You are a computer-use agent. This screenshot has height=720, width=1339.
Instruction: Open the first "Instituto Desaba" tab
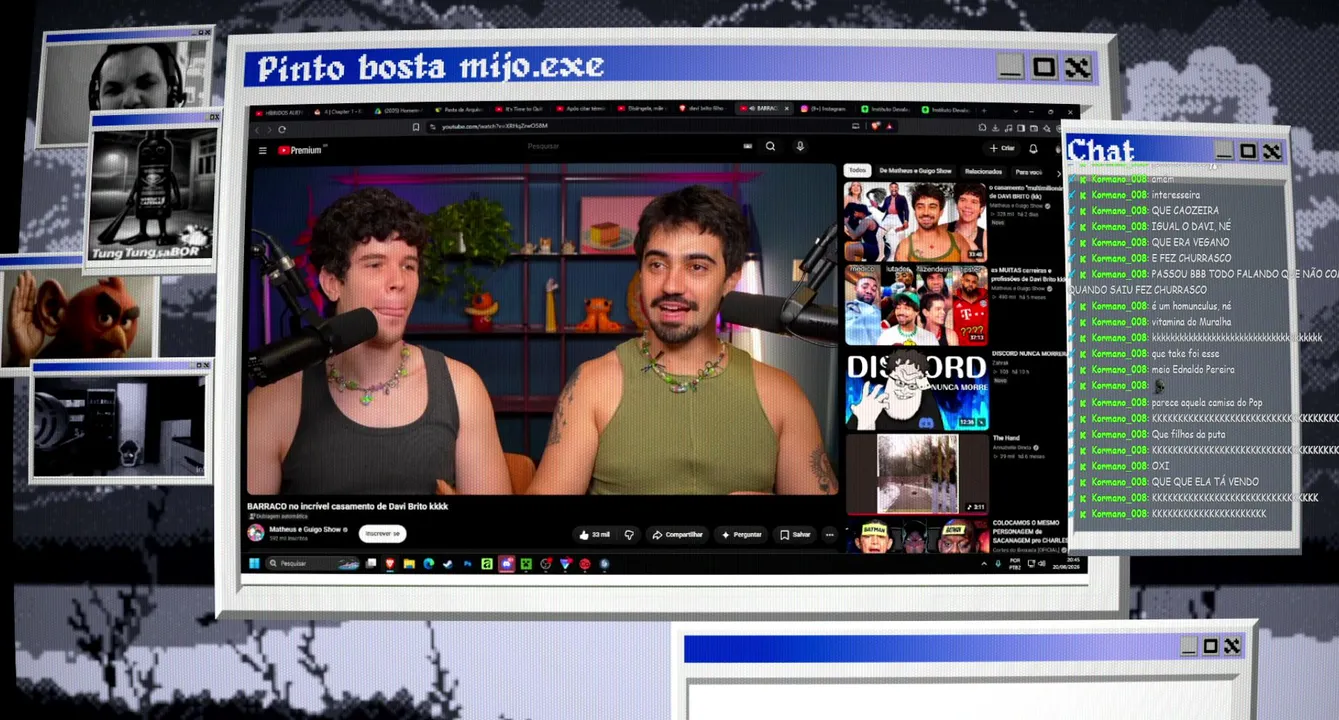click(888, 109)
